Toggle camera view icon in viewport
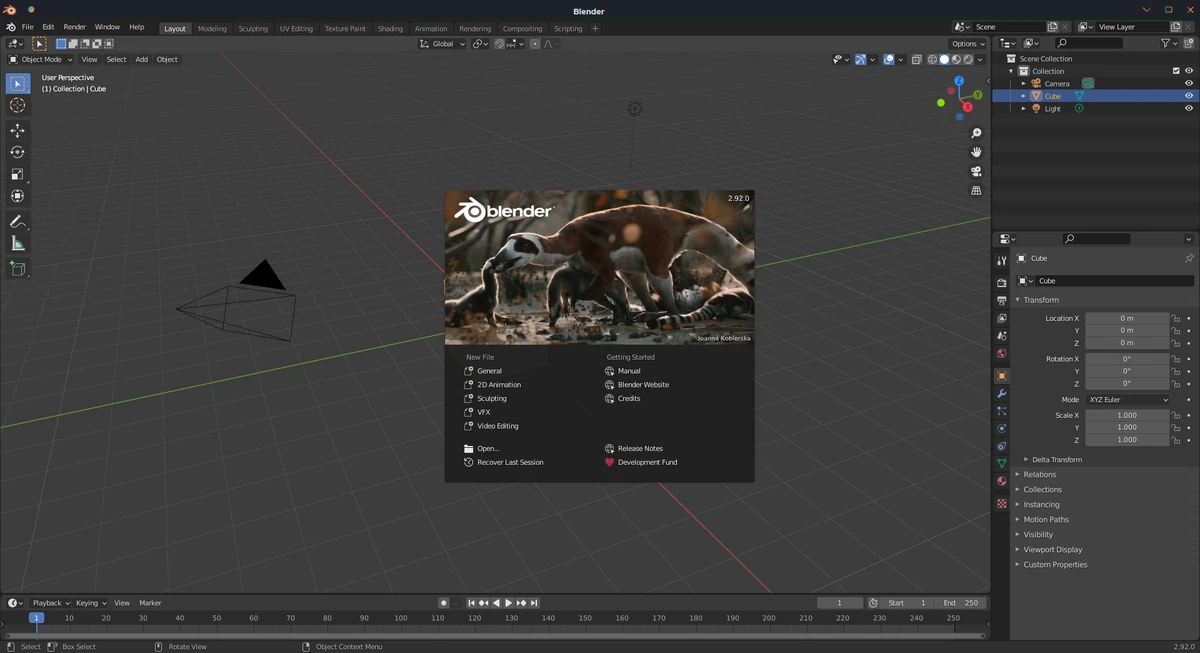This screenshot has width=1200, height=653. (976, 171)
